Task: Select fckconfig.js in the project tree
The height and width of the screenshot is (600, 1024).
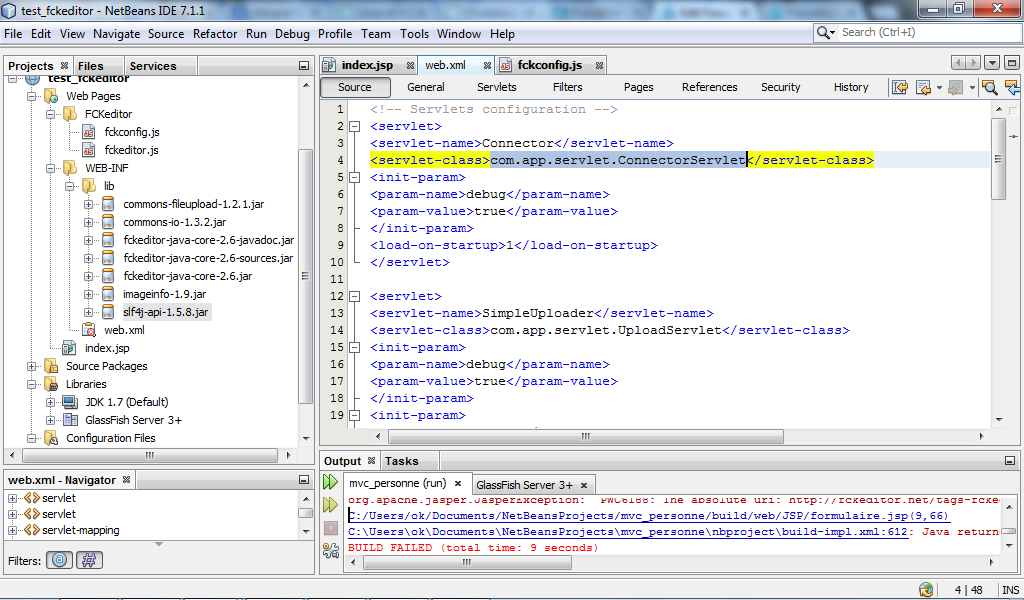Action: coord(132,132)
